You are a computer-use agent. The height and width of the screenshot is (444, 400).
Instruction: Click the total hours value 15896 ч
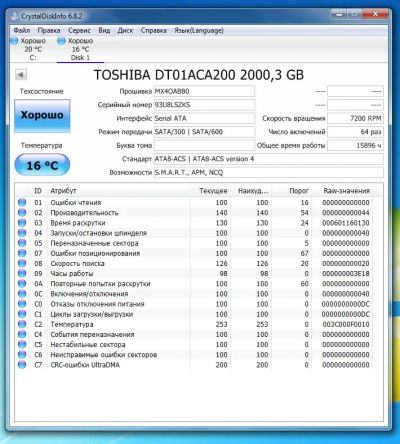(355, 145)
